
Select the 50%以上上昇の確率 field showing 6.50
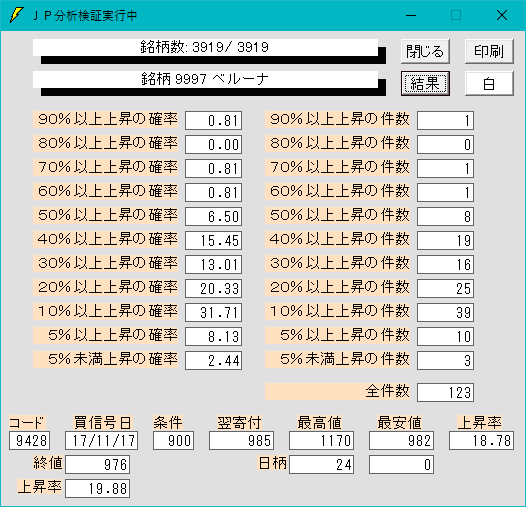pos(213,216)
